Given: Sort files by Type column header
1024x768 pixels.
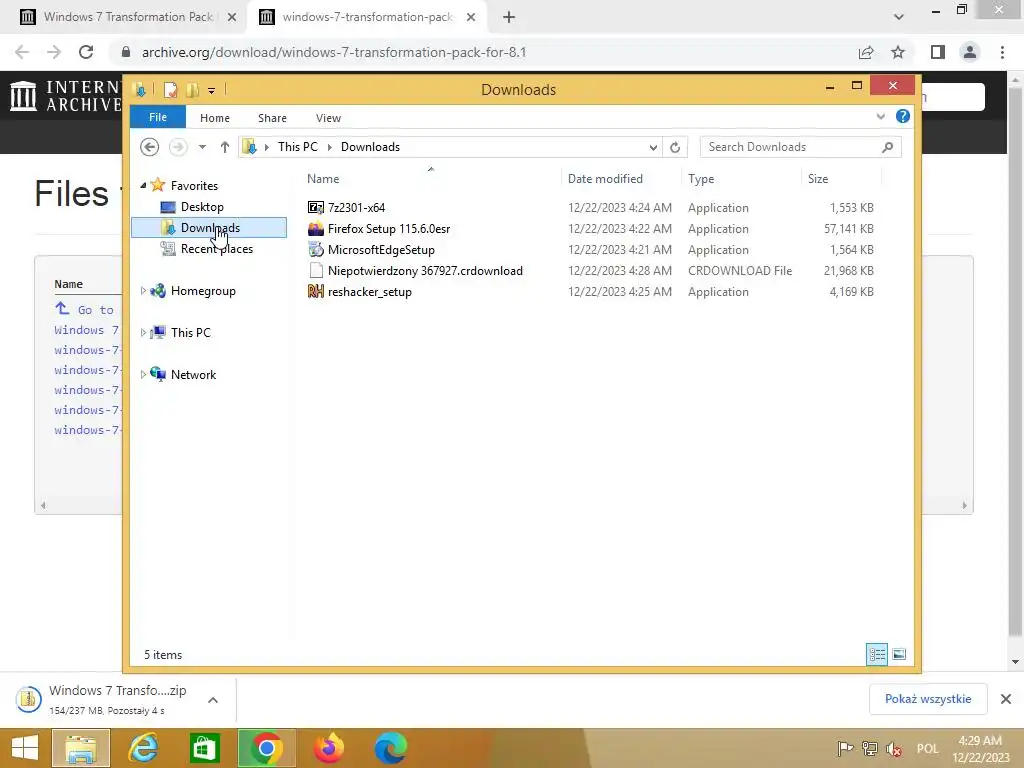Looking at the screenshot, I should (x=701, y=179).
